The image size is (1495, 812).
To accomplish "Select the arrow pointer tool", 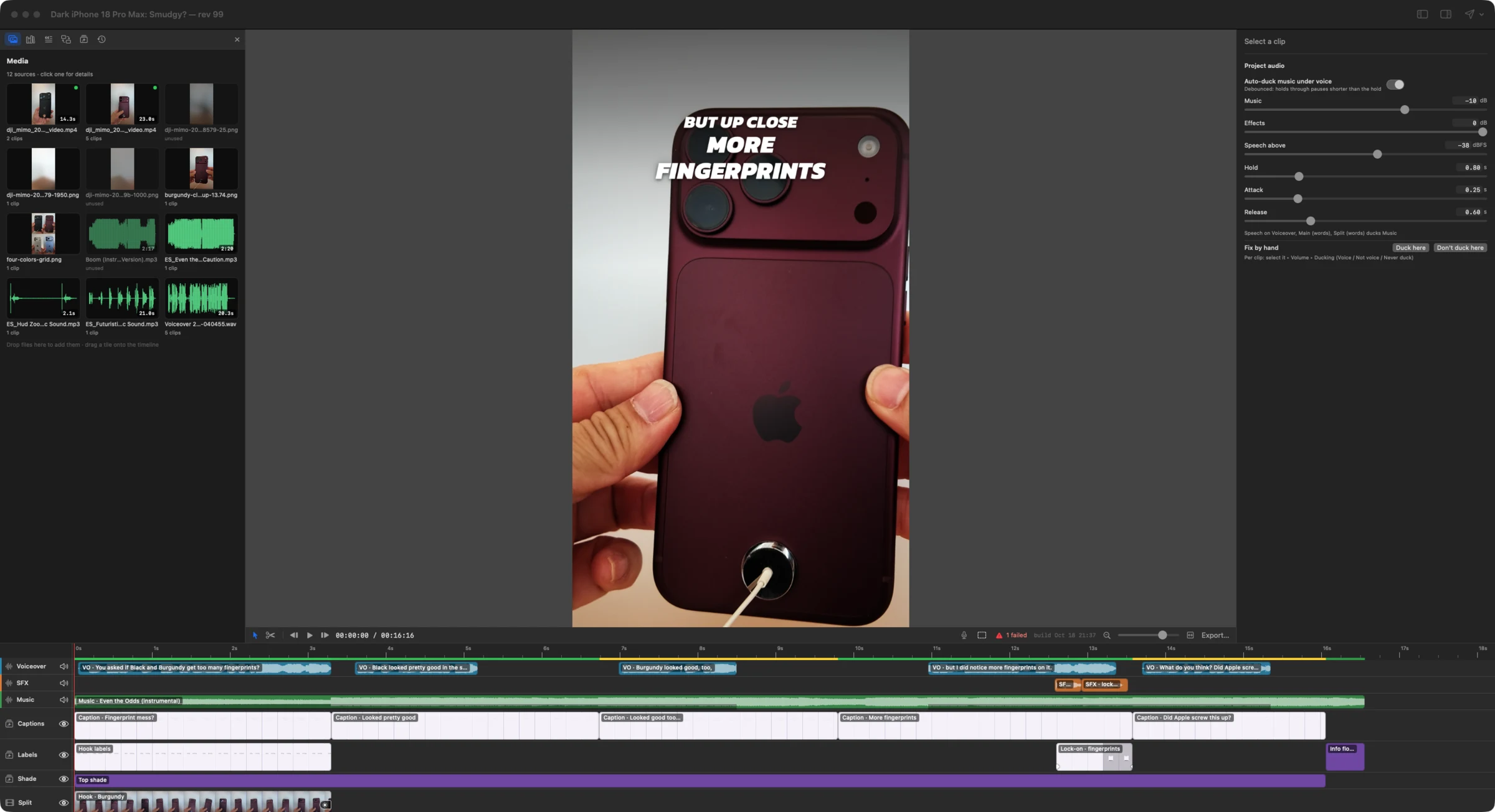I will tap(255, 635).
